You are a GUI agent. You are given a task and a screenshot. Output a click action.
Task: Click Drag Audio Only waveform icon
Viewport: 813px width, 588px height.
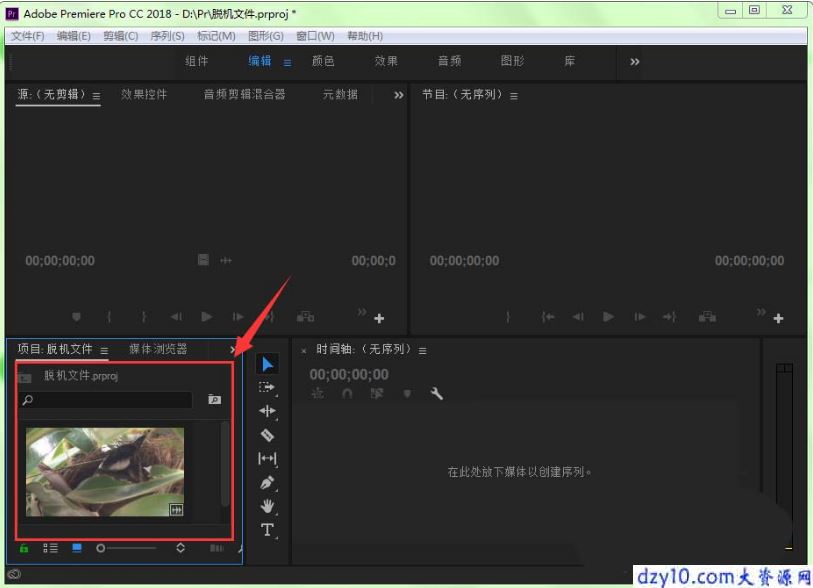click(x=226, y=260)
